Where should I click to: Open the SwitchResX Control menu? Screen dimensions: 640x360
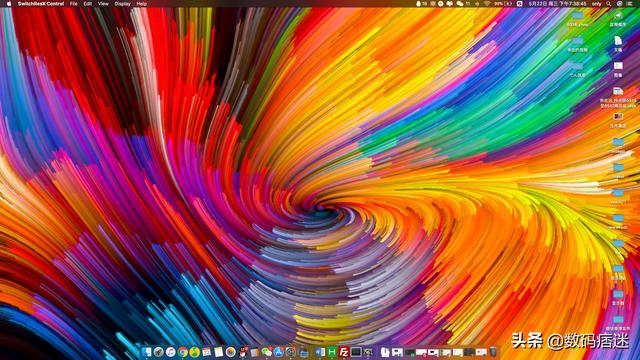41,4
